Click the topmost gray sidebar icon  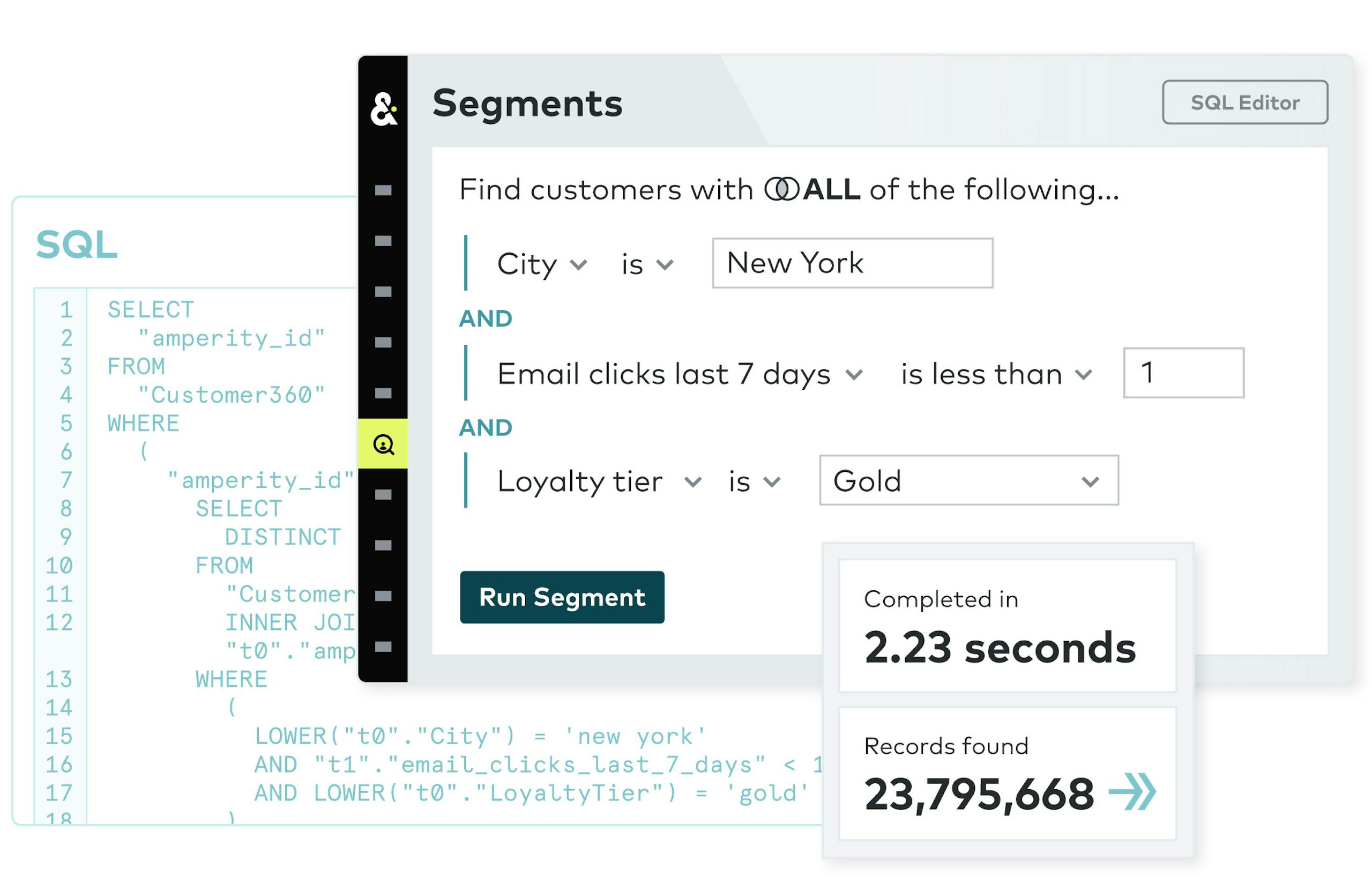click(x=383, y=190)
